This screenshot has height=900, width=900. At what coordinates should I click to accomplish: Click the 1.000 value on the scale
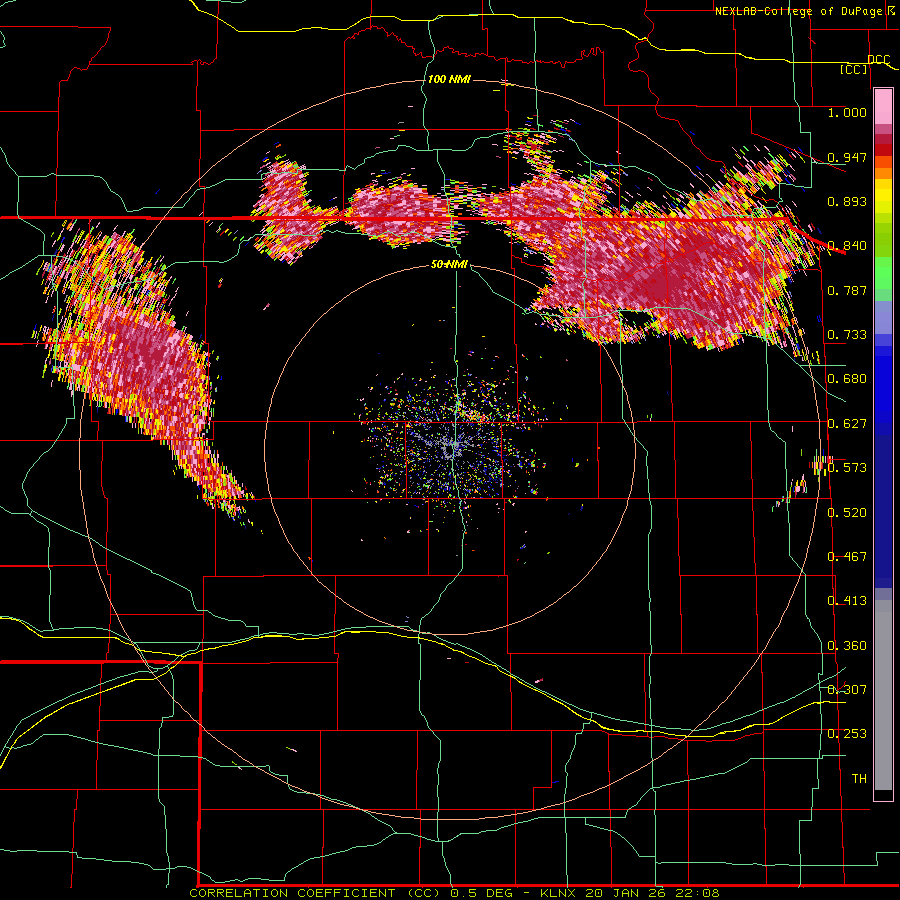pos(847,112)
